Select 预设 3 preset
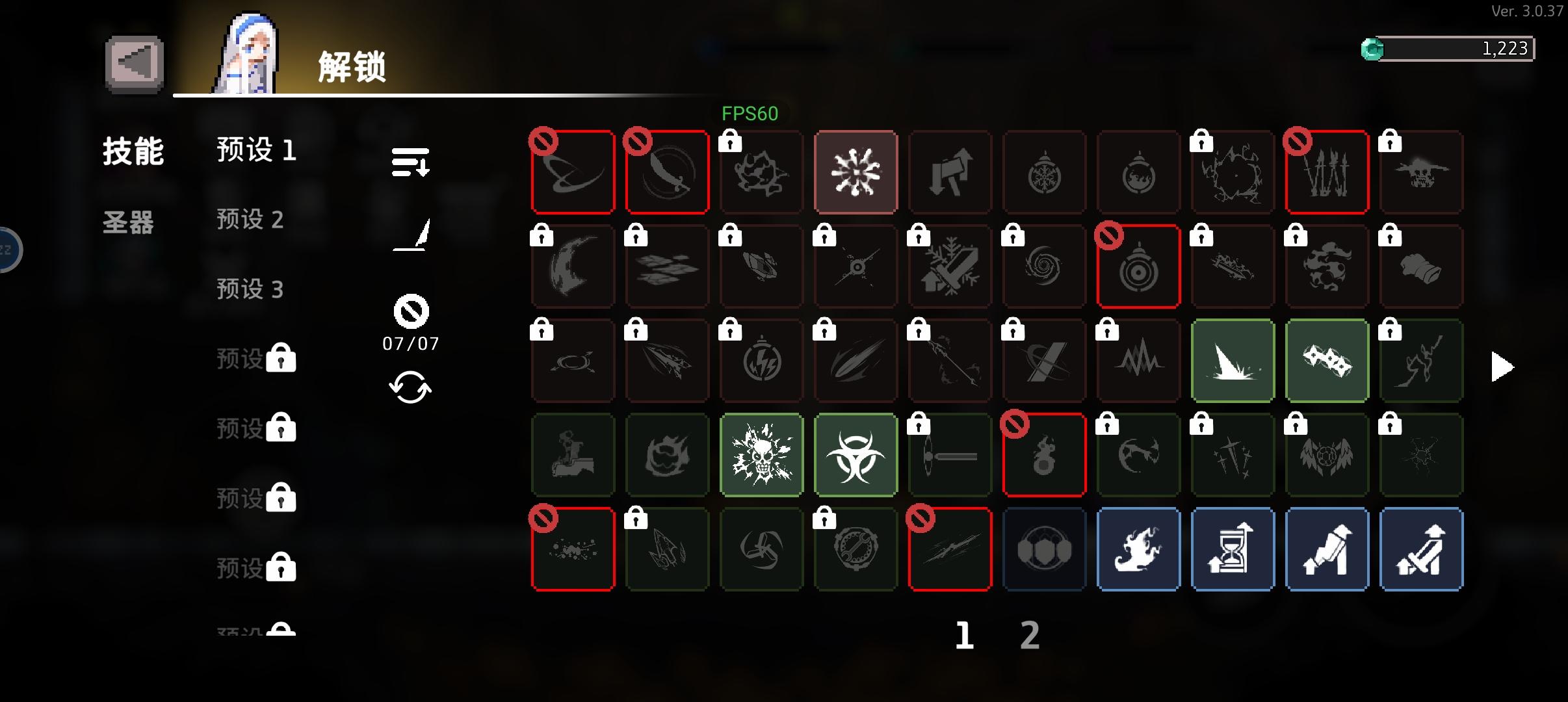Viewport: 1568px width, 702px height. point(250,289)
